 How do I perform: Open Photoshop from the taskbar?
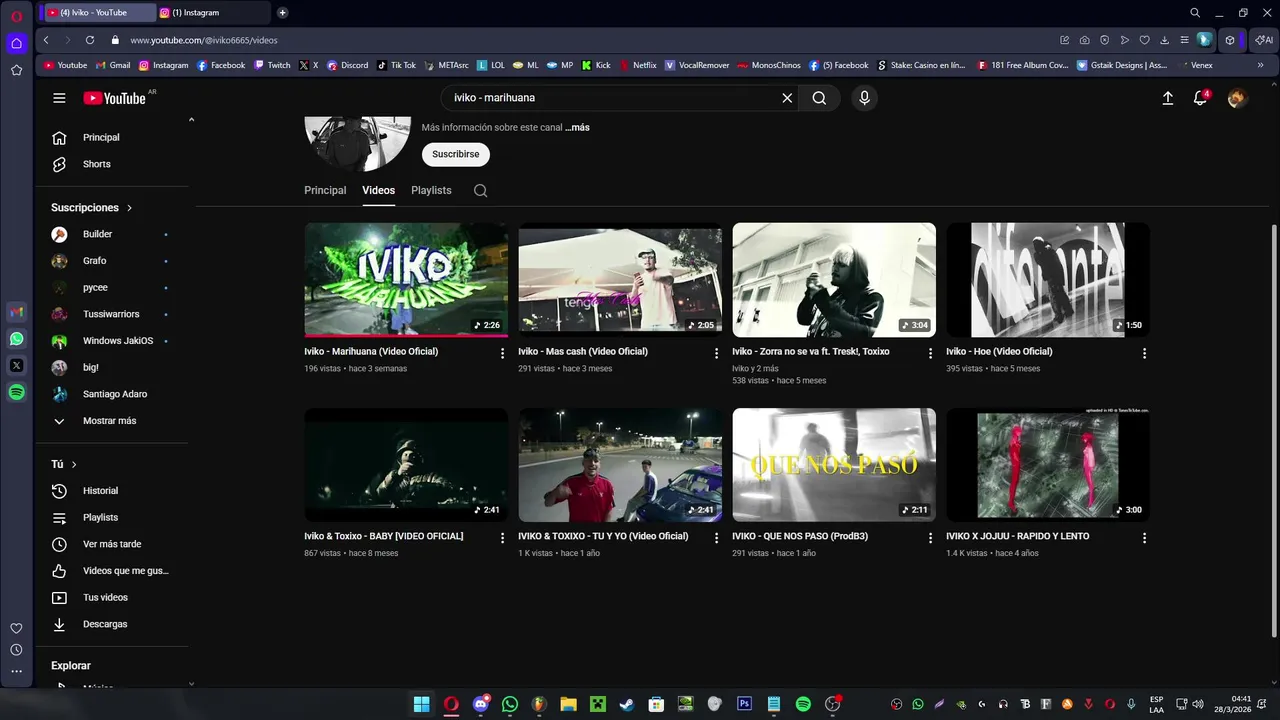click(744, 704)
